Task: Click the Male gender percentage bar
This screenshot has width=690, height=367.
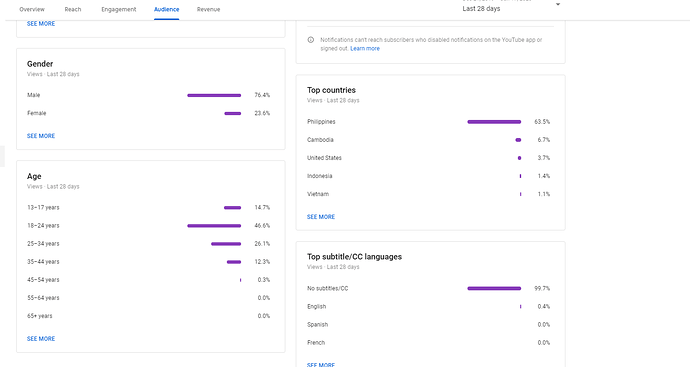Action: (214, 95)
